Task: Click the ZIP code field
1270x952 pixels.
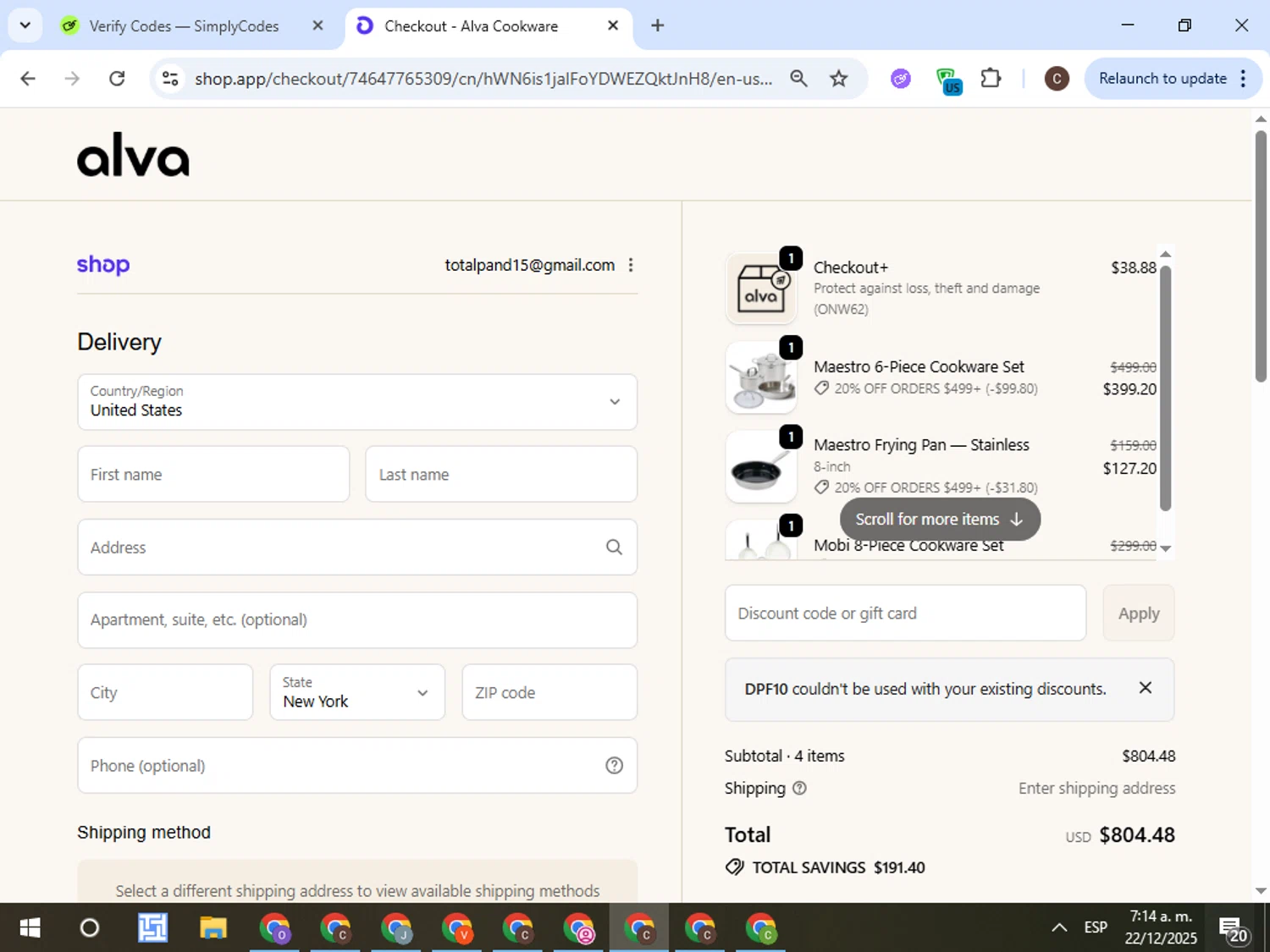Action: coord(549,692)
